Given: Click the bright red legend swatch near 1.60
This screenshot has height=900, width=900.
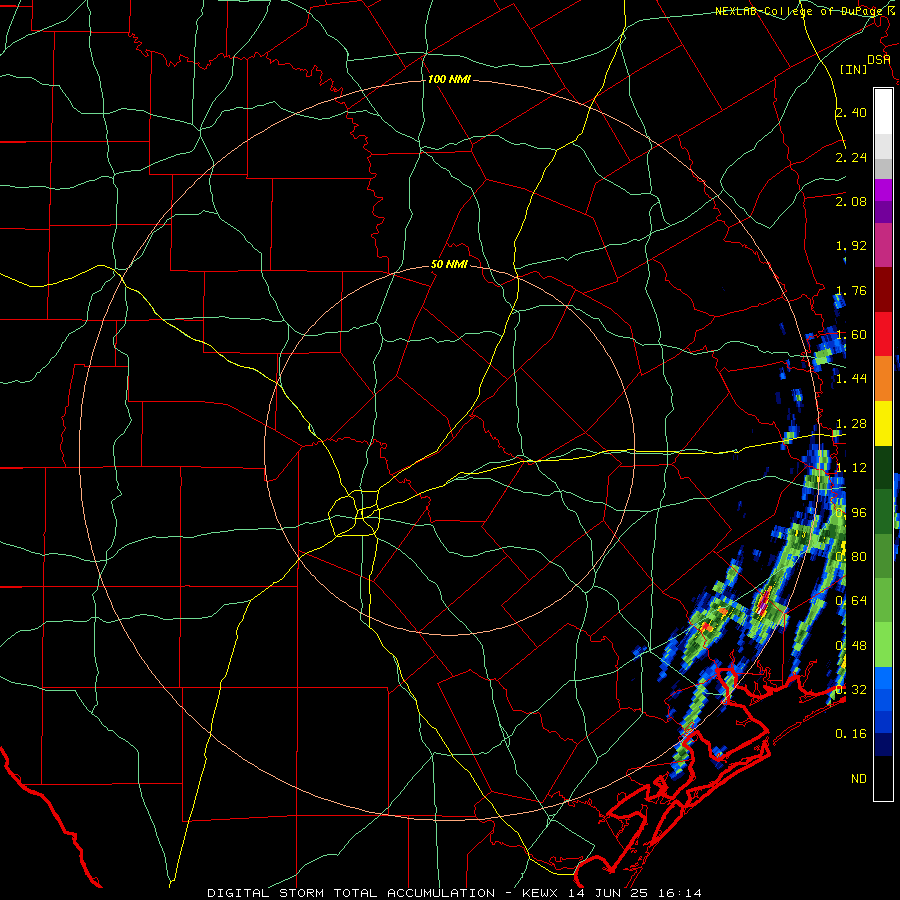Looking at the screenshot, I should 883,334.
